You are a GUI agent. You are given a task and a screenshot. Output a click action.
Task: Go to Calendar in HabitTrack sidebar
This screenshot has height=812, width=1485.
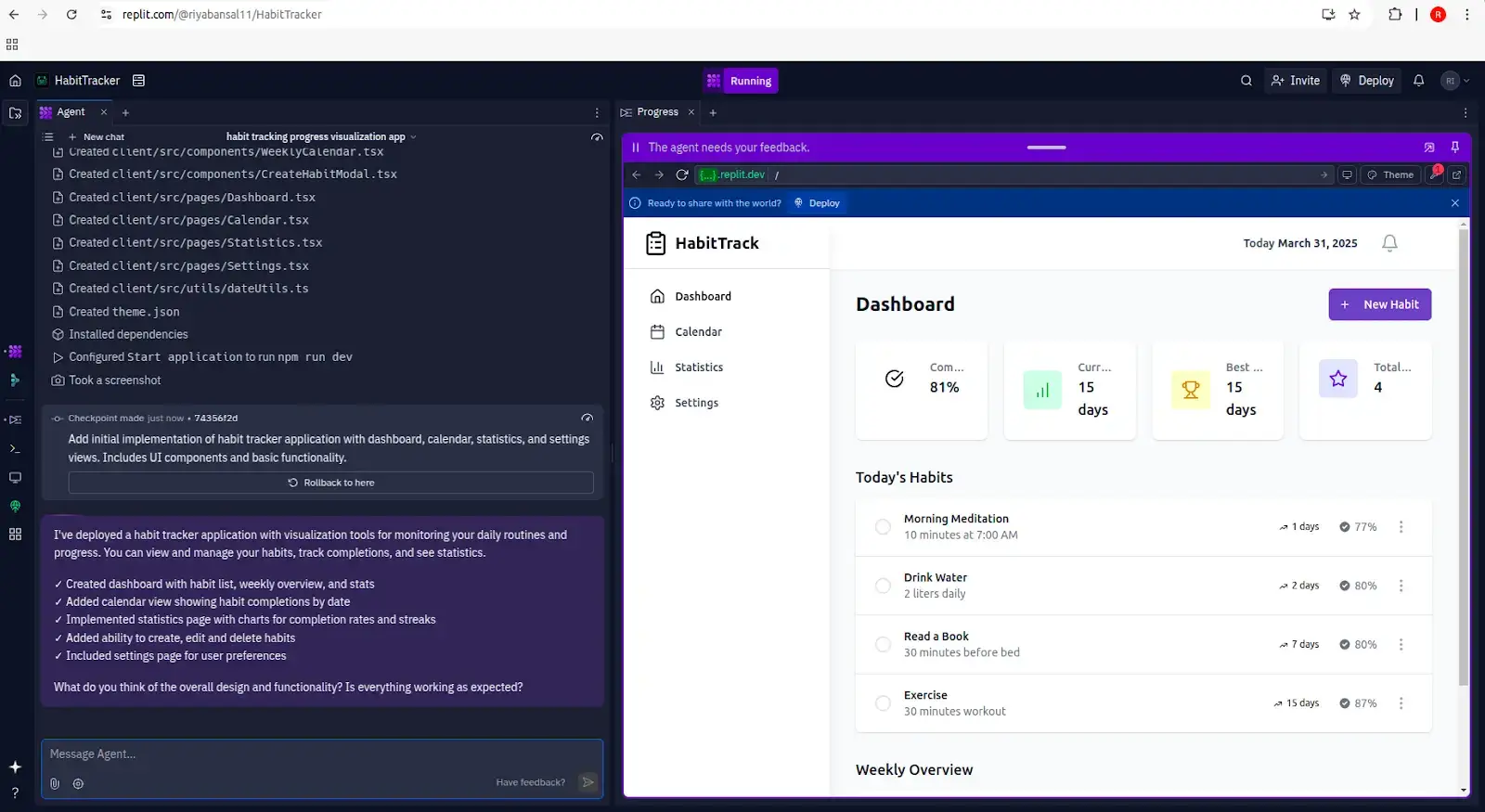pos(698,332)
